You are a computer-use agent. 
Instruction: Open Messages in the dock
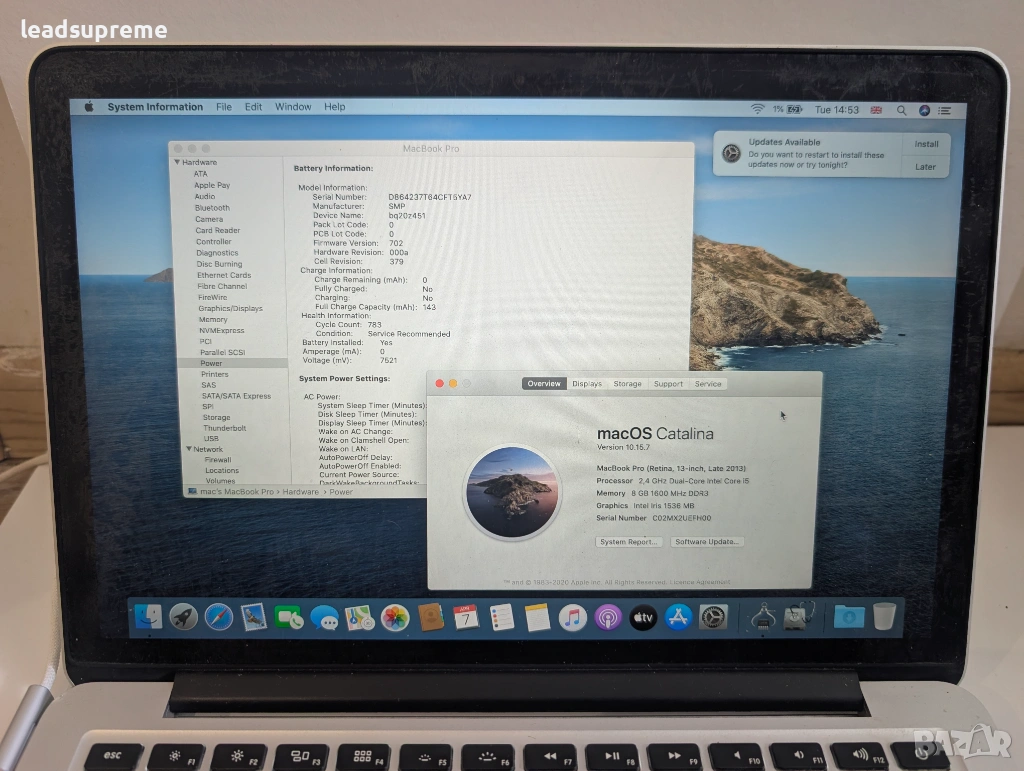[324, 618]
